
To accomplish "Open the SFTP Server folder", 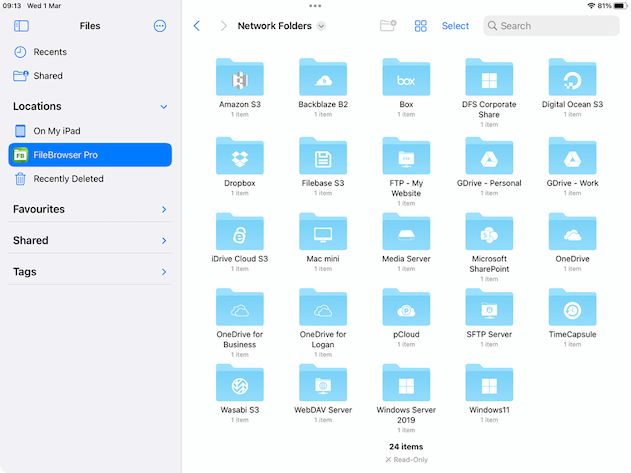I will [x=489, y=307].
